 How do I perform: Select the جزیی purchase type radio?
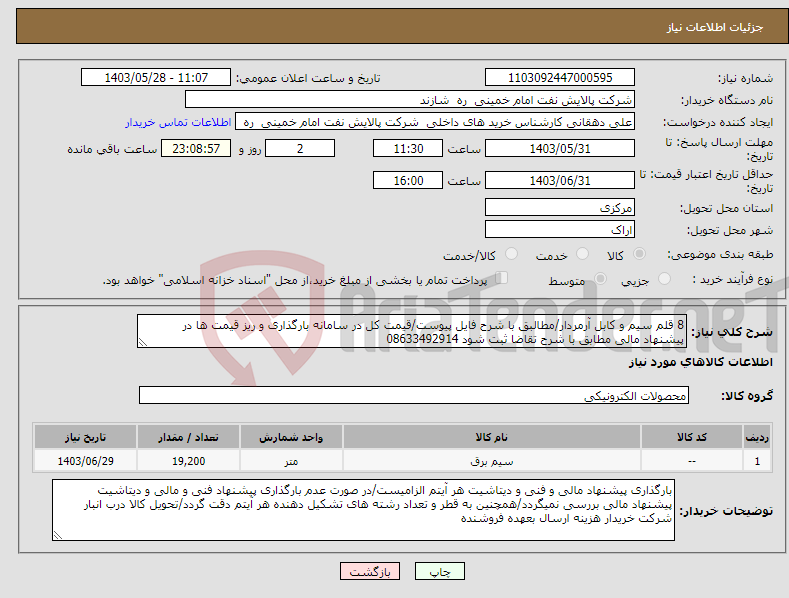pos(664,278)
